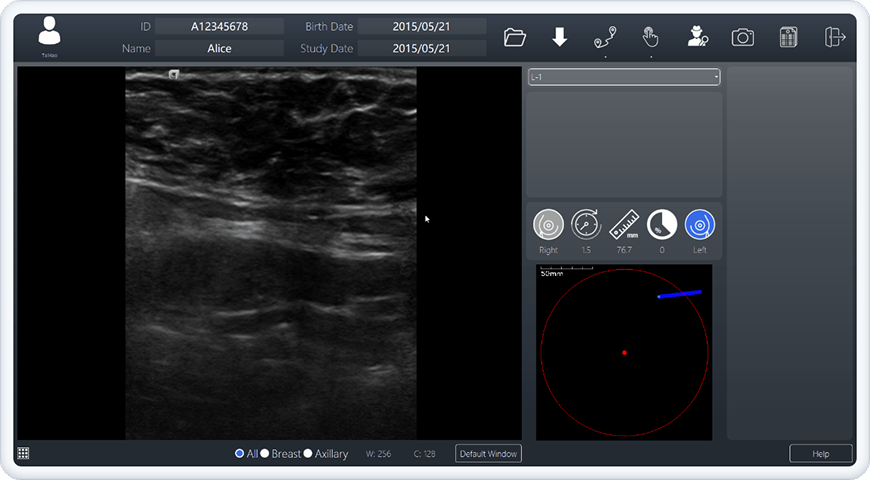Open the folder icon in the top toolbar
Image resolution: width=870 pixels, height=480 pixels.
click(514, 38)
